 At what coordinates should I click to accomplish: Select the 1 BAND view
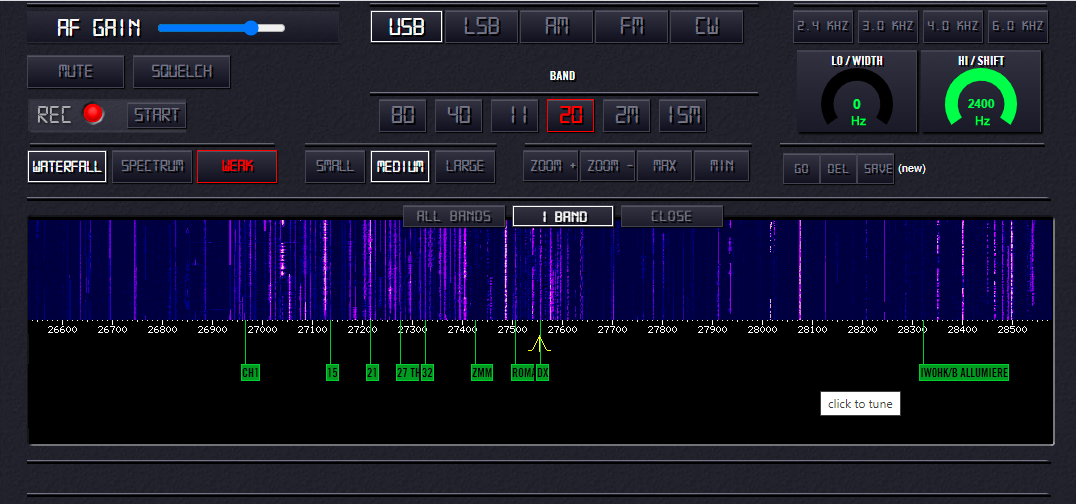point(563,216)
